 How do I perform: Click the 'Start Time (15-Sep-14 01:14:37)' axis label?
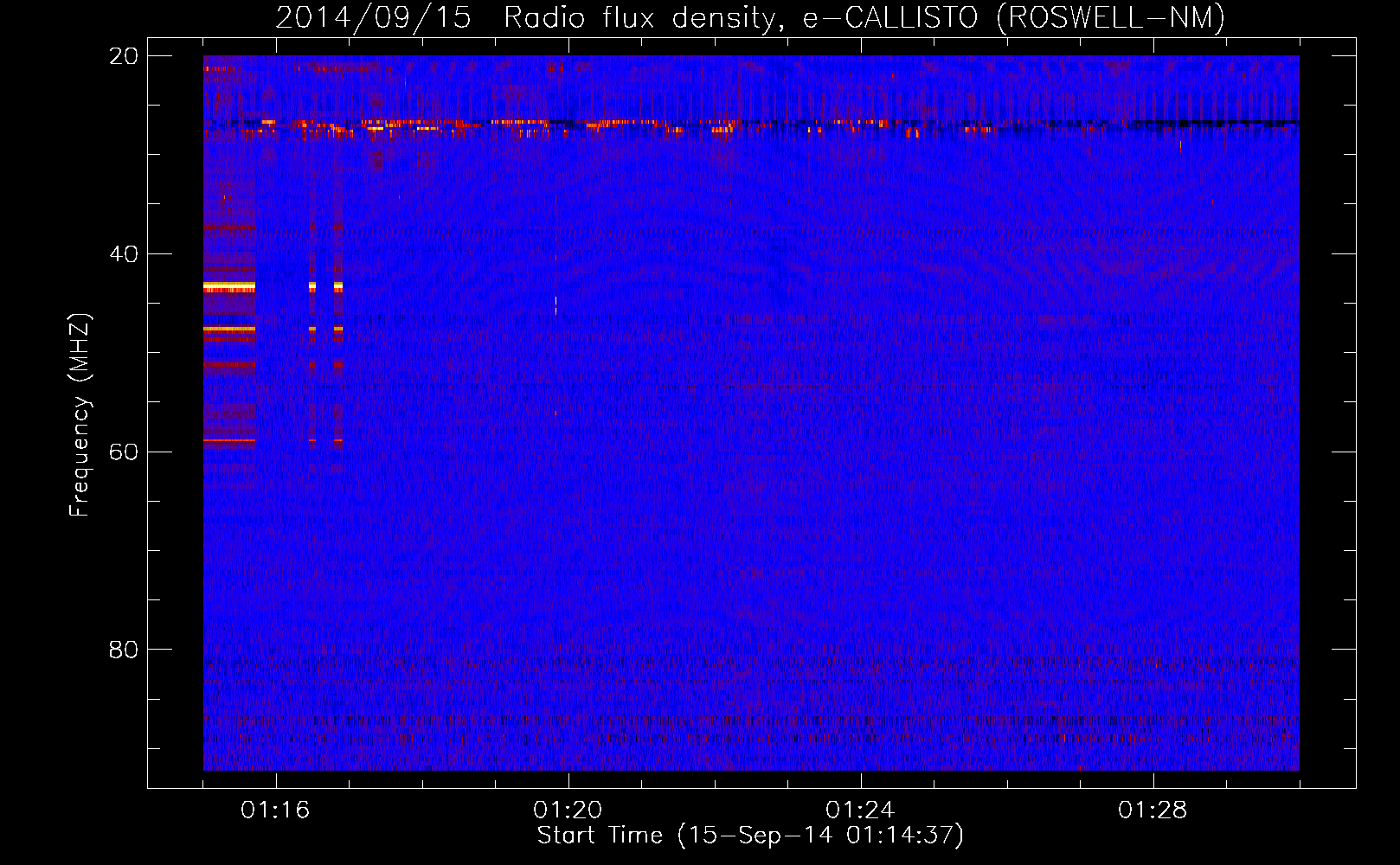pyautogui.click(x=750, y=836)
